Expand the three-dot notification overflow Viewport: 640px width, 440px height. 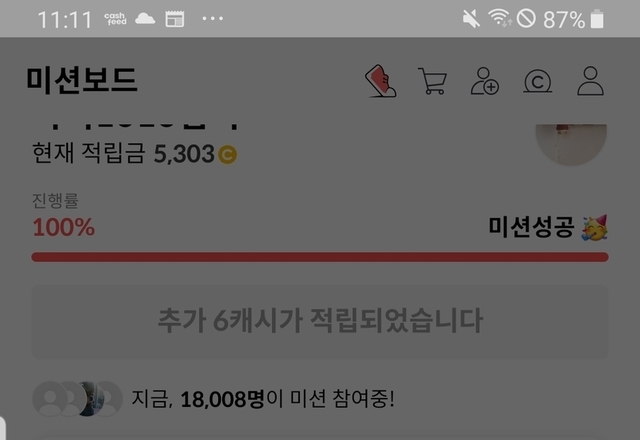point(213,18)
